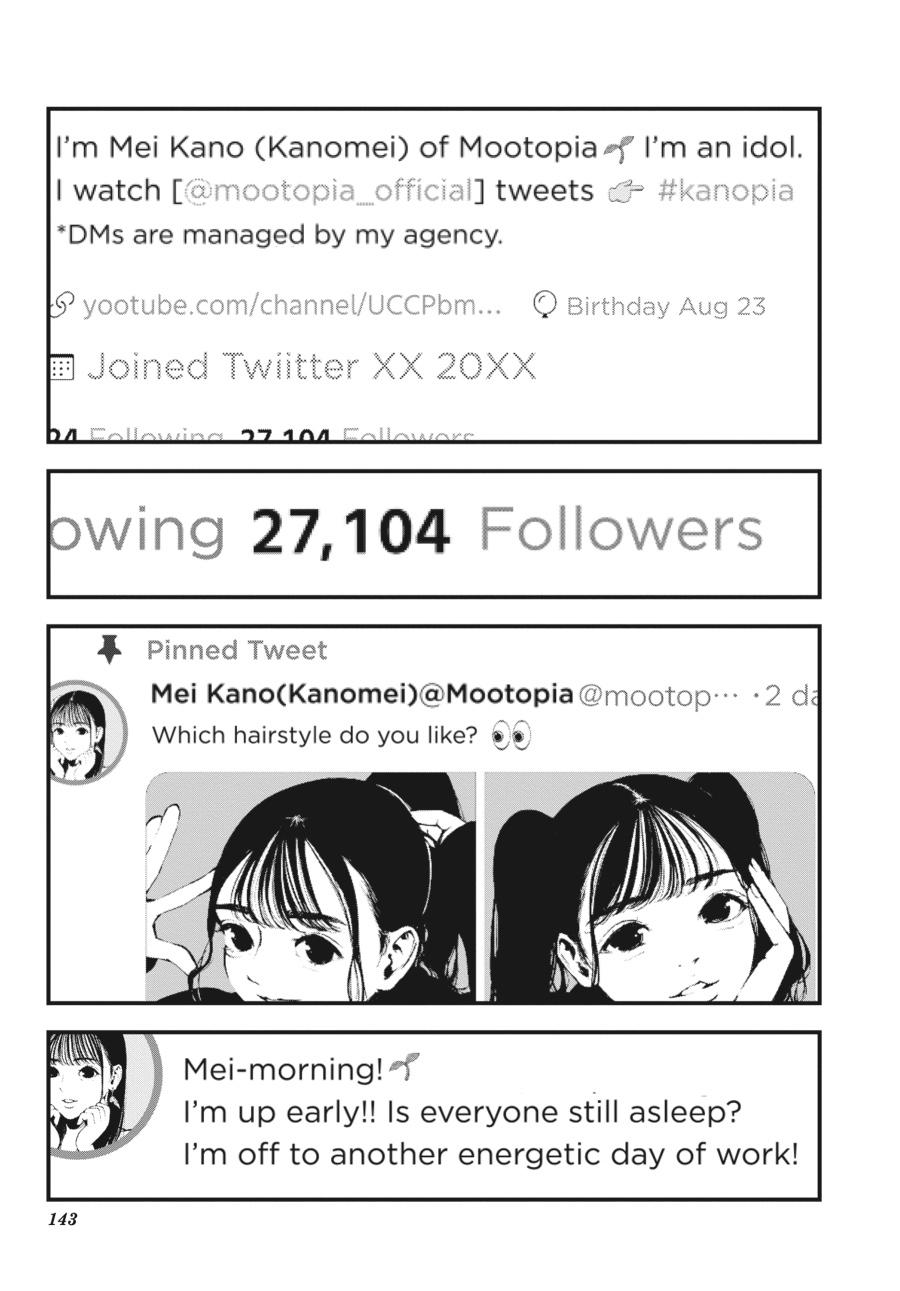Open the right twin-tail hairstyle photo
The width and height of the screenshot is (900, 1291).
tap(650, 886)
